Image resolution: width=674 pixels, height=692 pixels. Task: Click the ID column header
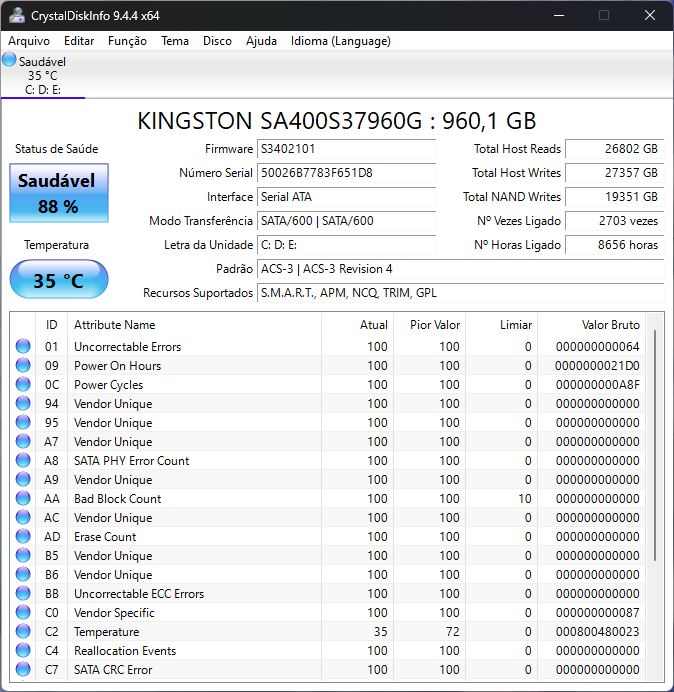[52, 325]
